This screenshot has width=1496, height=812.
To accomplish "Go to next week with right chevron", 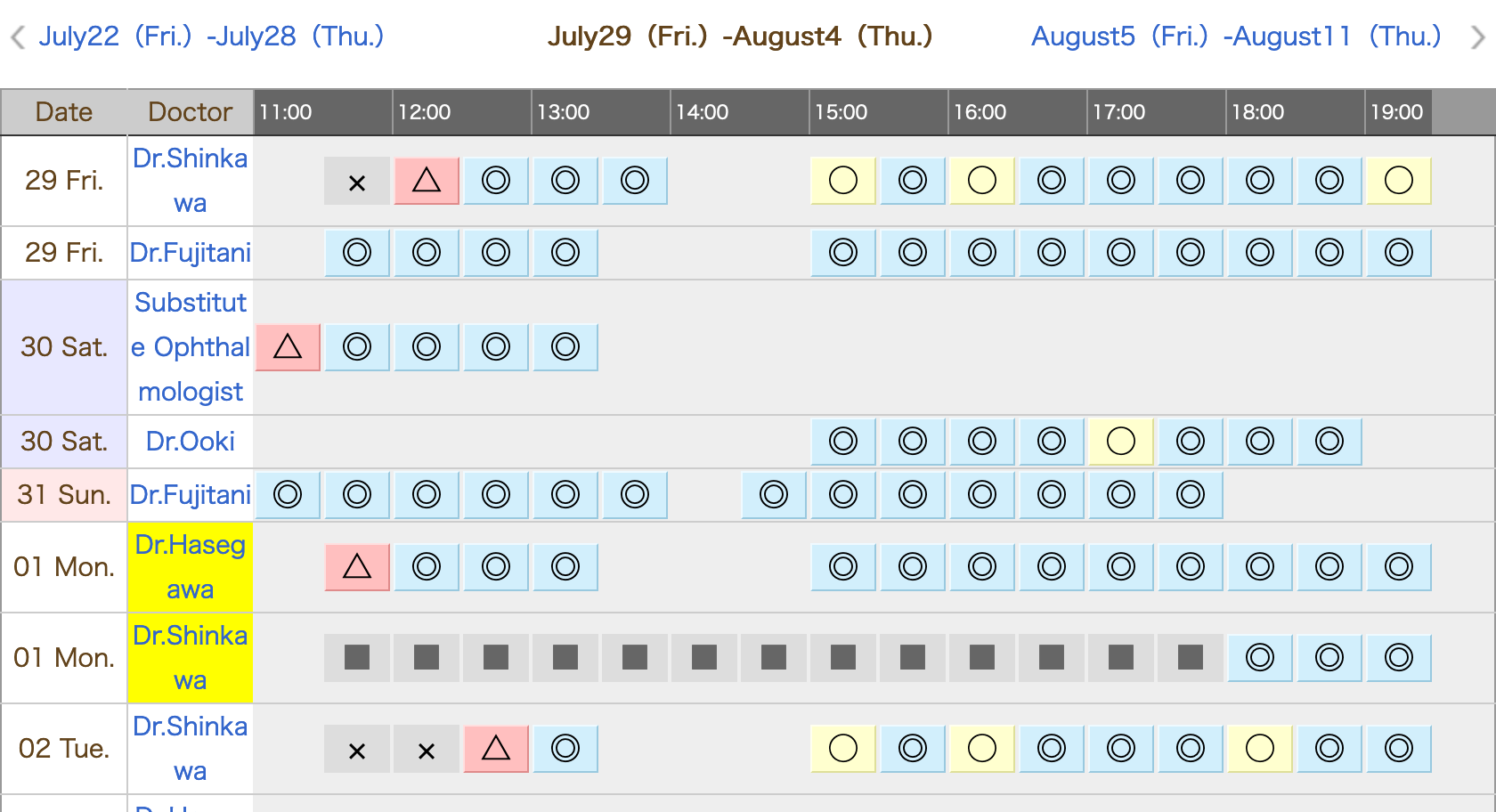I will [1476, 37].
